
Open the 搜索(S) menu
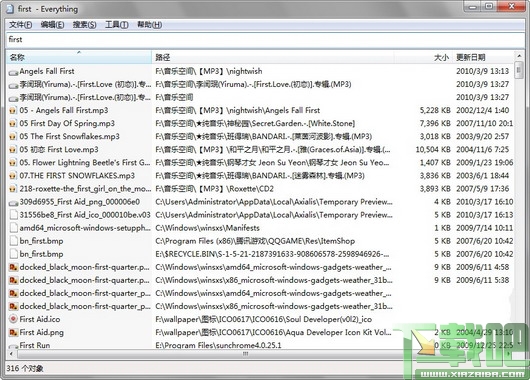(85, 25)
